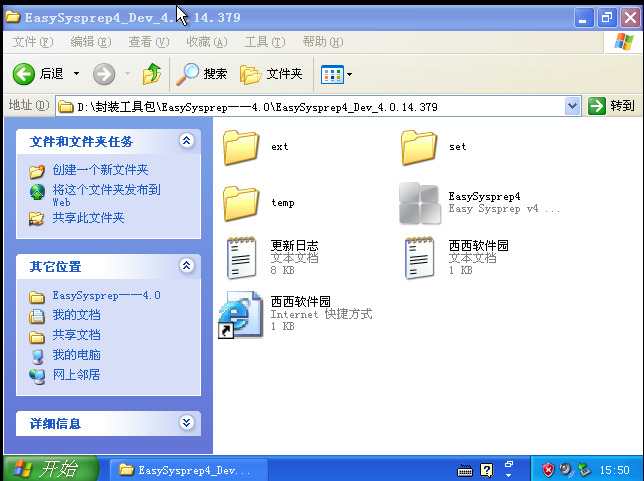Click the address bar path field
This screenshot has width=644, height=481.
point(310,106)
